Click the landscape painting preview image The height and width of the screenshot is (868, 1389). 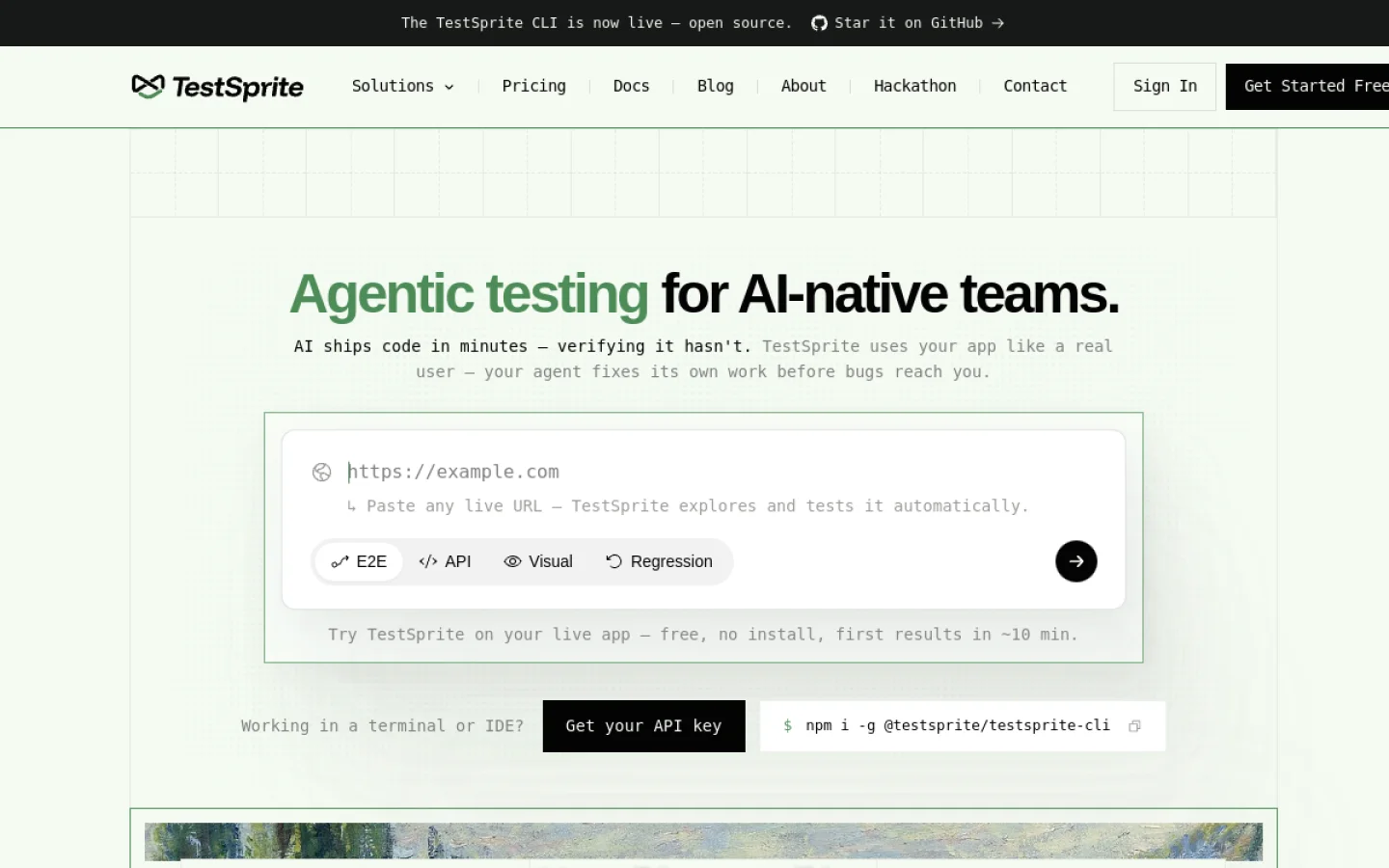pyautogui.click(x=703, y=842)
